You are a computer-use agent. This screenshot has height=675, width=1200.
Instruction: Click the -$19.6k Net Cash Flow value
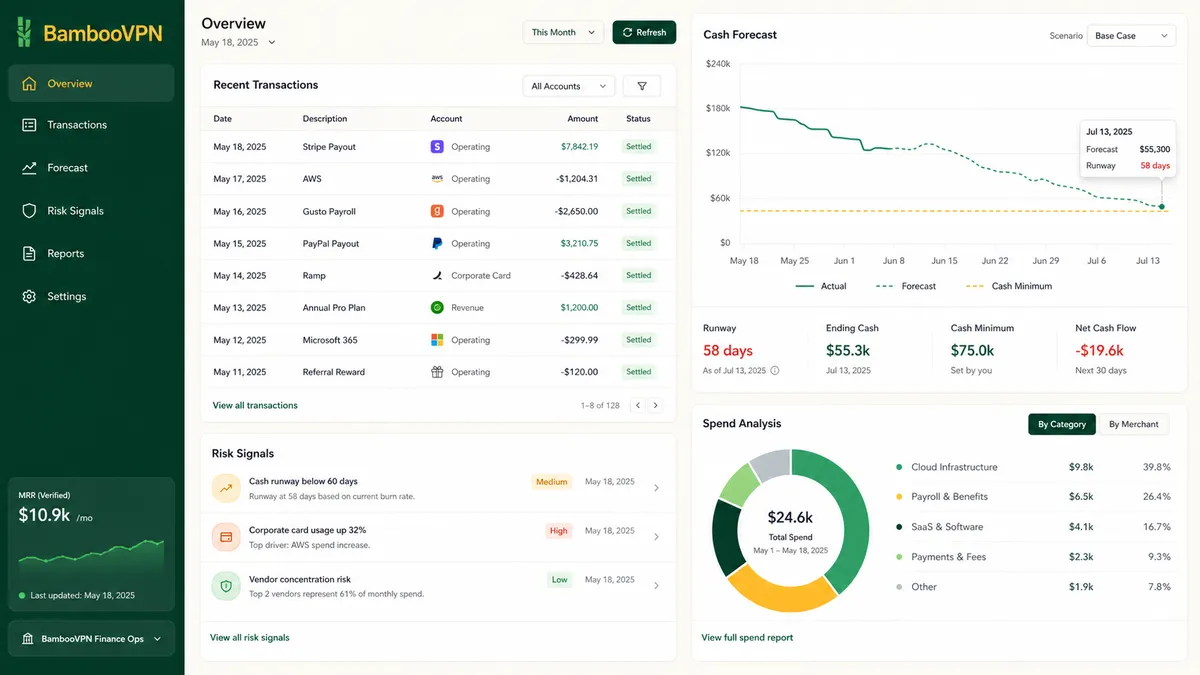click(x=1099, y=350)
